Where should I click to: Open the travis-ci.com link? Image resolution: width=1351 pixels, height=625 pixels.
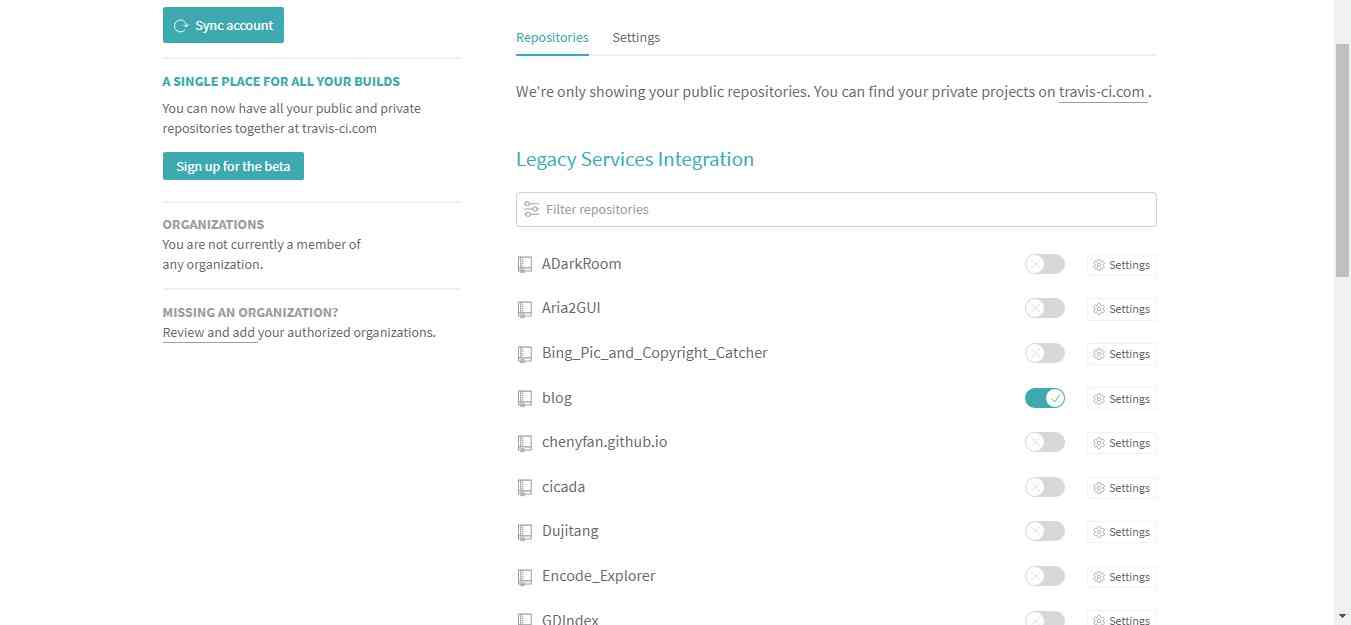coord(1101,92)
